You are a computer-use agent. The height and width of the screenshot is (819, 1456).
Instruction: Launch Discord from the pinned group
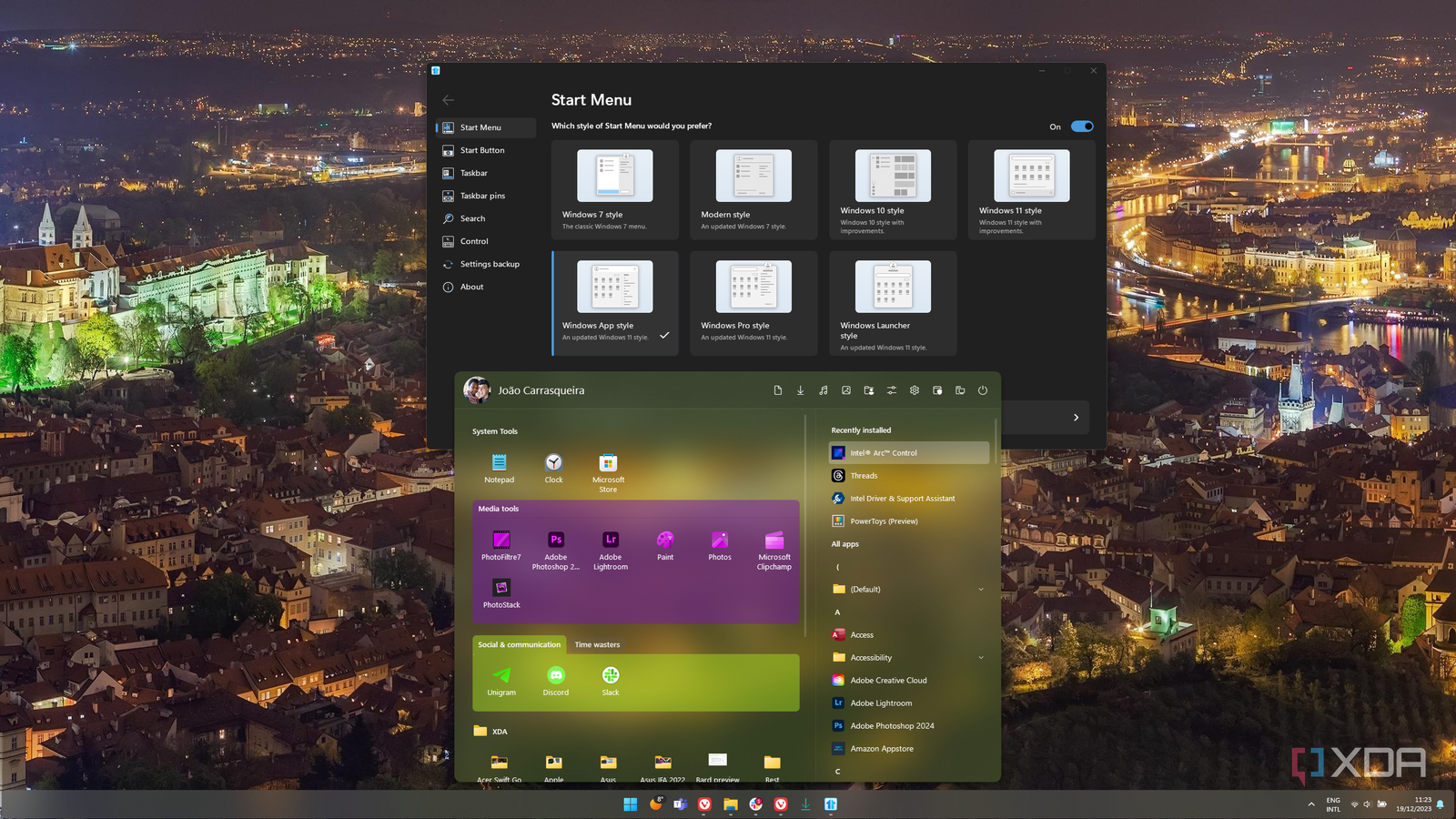coord(556,682)
